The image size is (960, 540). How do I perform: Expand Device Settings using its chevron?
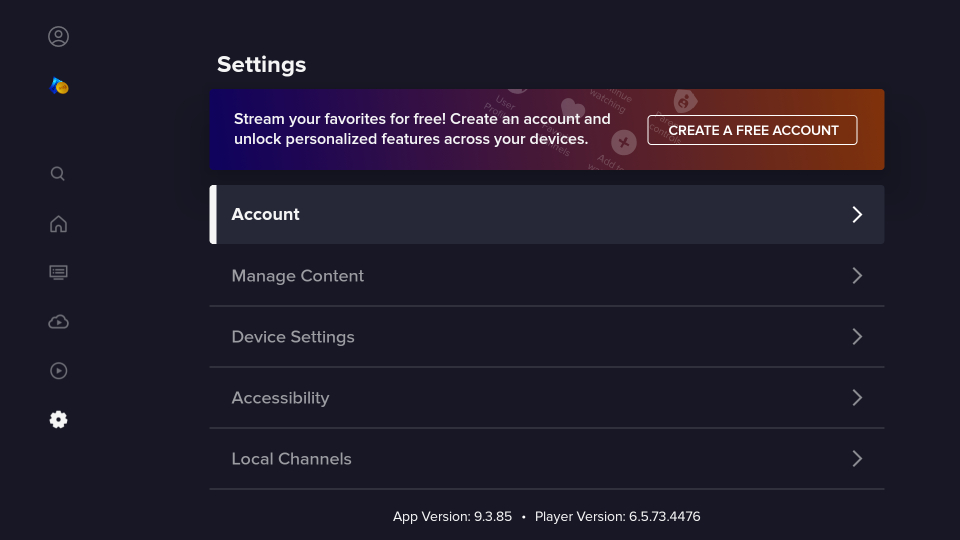click(x=856, y=337)
